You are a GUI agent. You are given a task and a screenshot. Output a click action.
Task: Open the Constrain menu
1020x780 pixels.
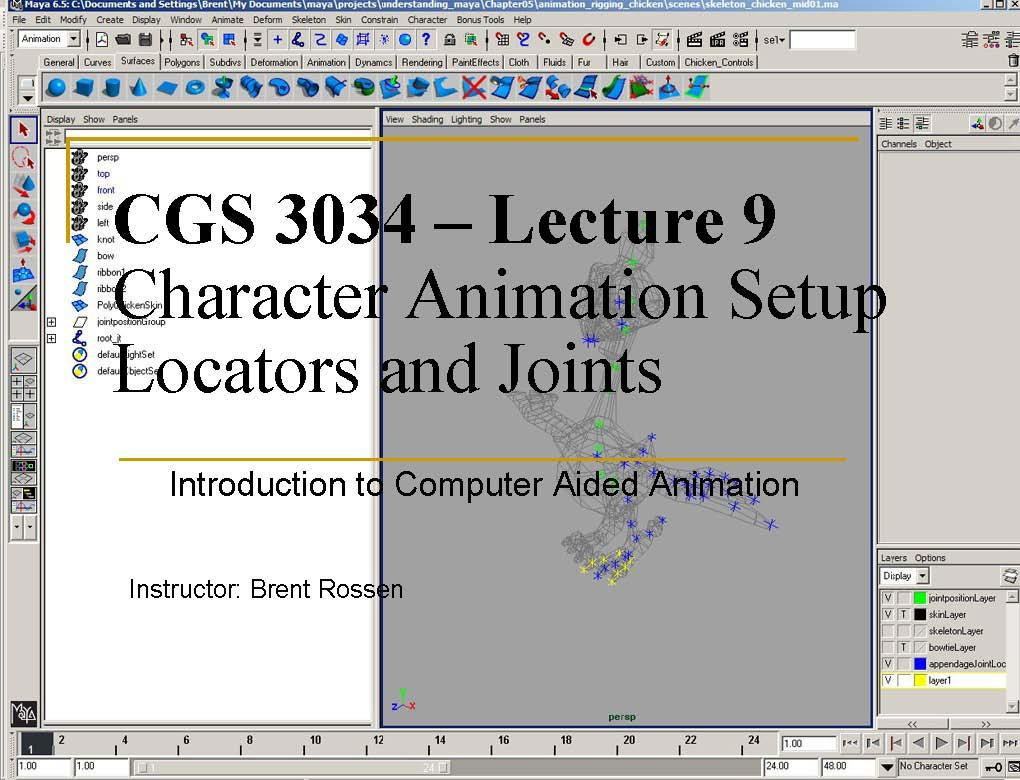[379, 20]
